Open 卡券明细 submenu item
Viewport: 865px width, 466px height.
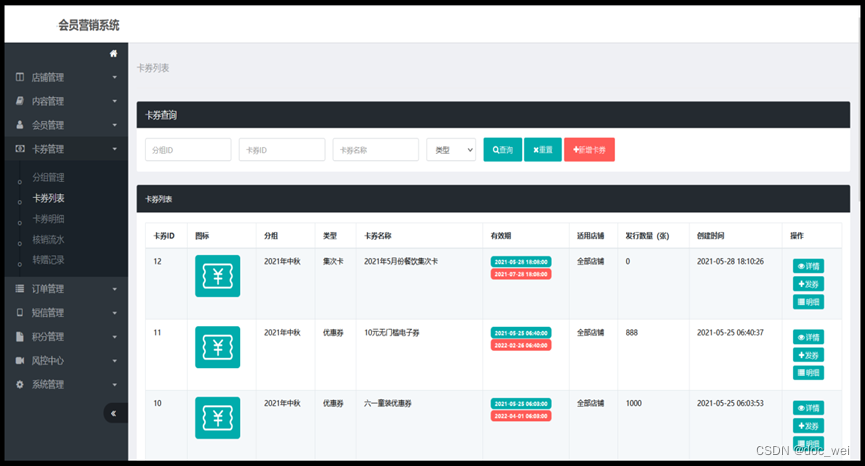(x=49, y=219)
